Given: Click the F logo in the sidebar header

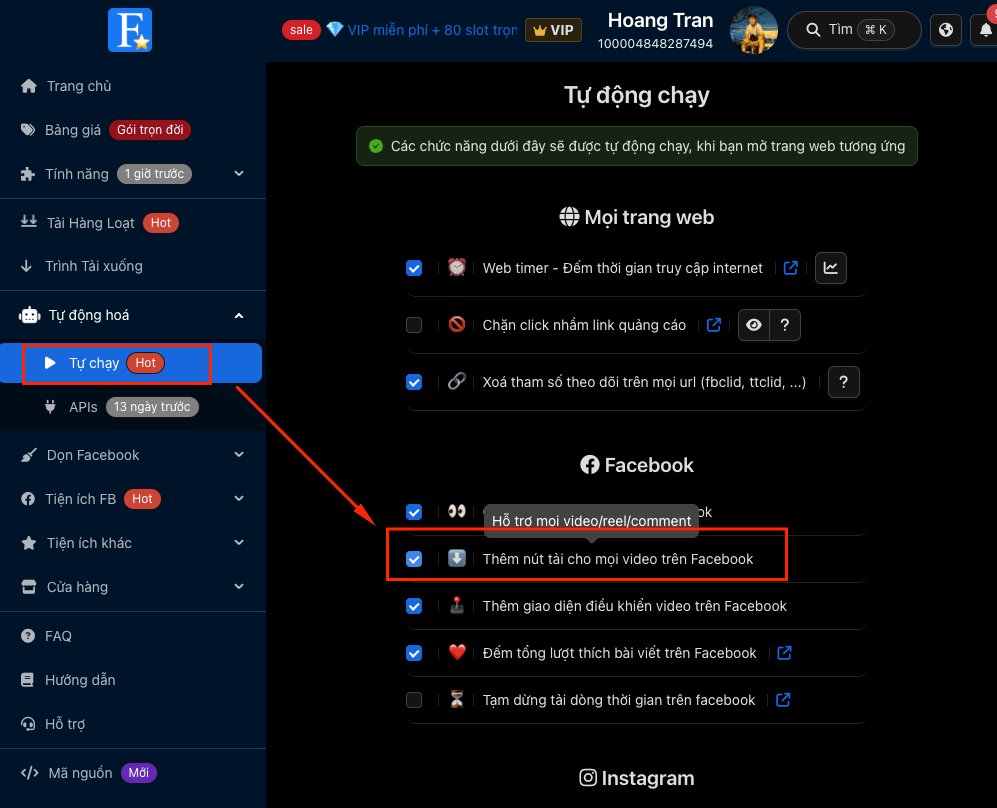Looking at the screenshot, I should tap(130, 30).
